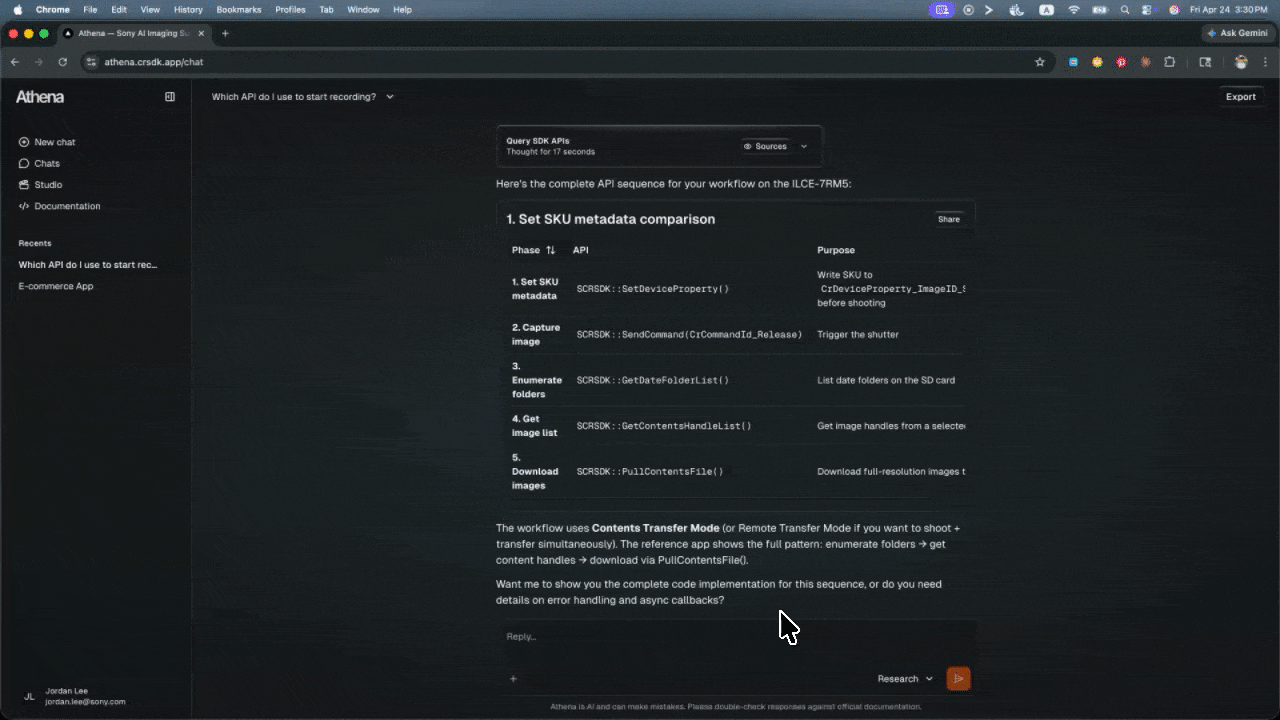Click the SCRSDK::GetContentsHandleList() cell
The image size is (1280, 720).
664,426
